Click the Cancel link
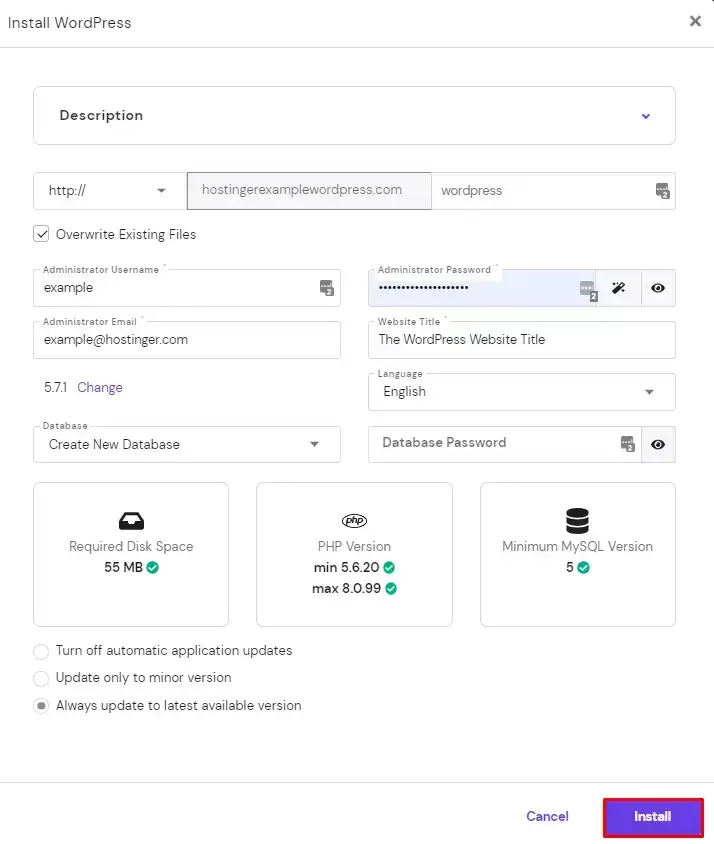 click(547, 816)
